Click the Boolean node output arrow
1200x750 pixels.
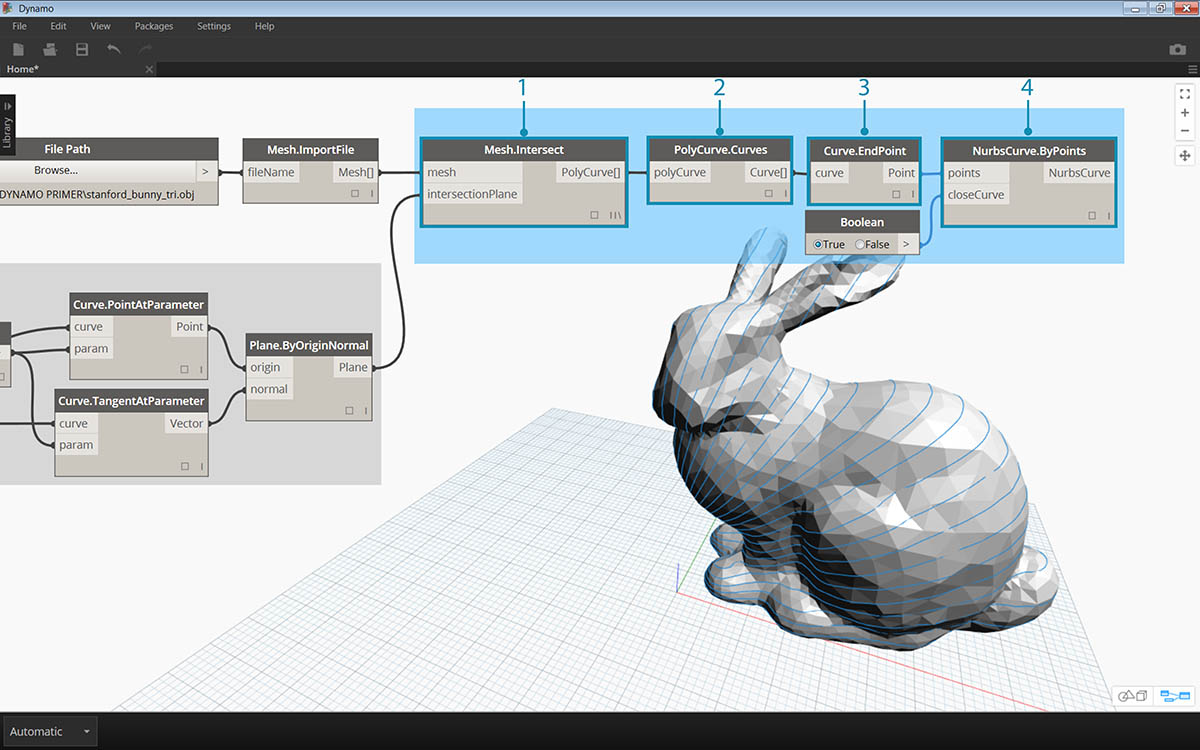[x=906, y=244]
